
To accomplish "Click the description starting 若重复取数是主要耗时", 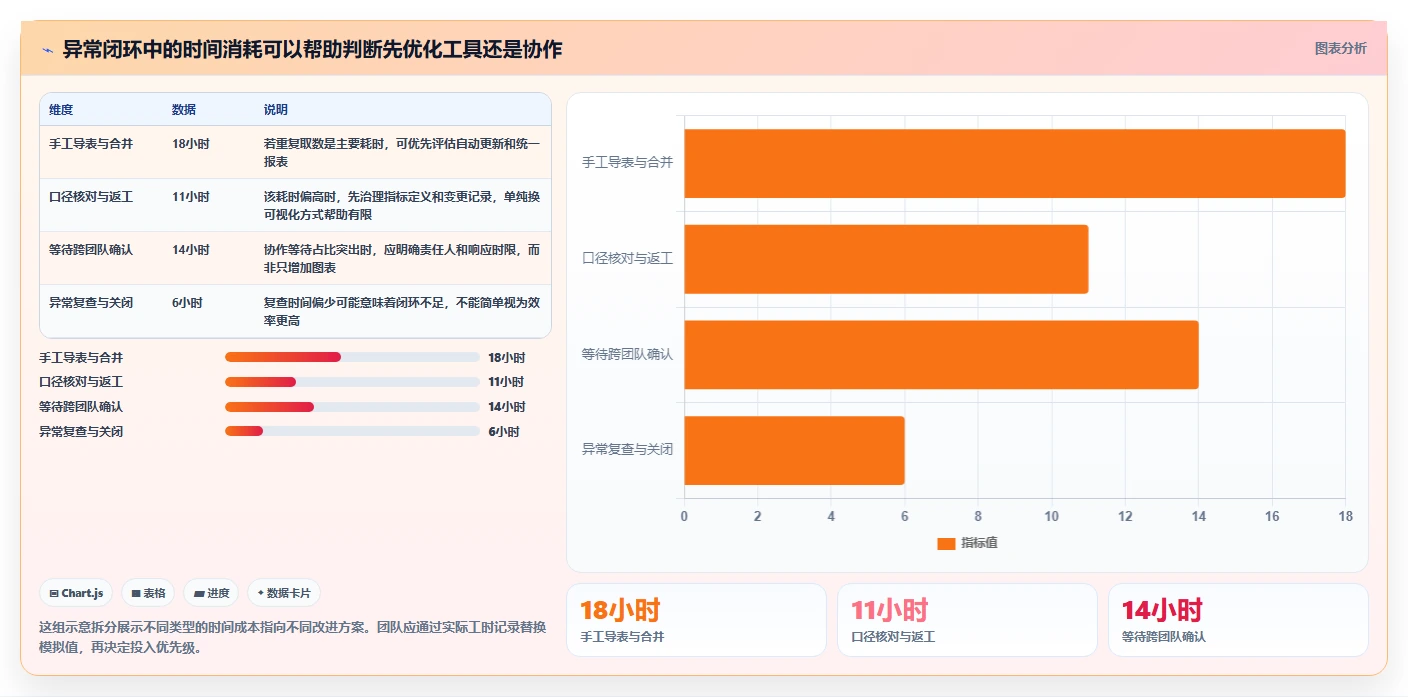I will click(402, 153).
